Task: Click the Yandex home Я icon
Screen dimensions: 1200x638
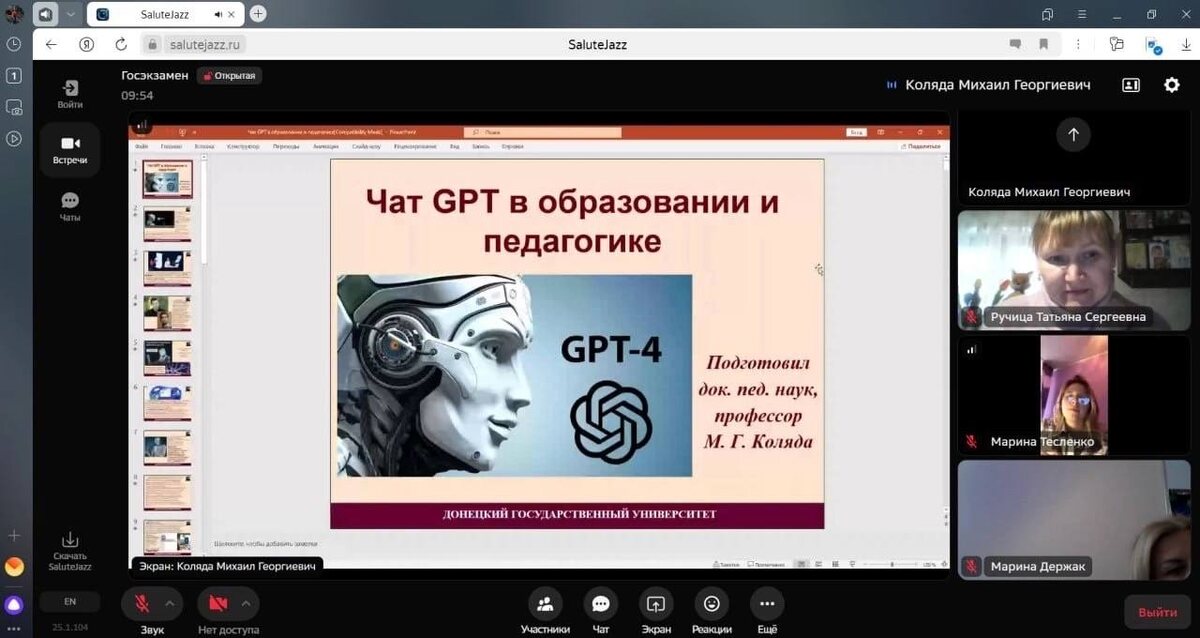Action: pyautogui.click(x=87, y=44)
